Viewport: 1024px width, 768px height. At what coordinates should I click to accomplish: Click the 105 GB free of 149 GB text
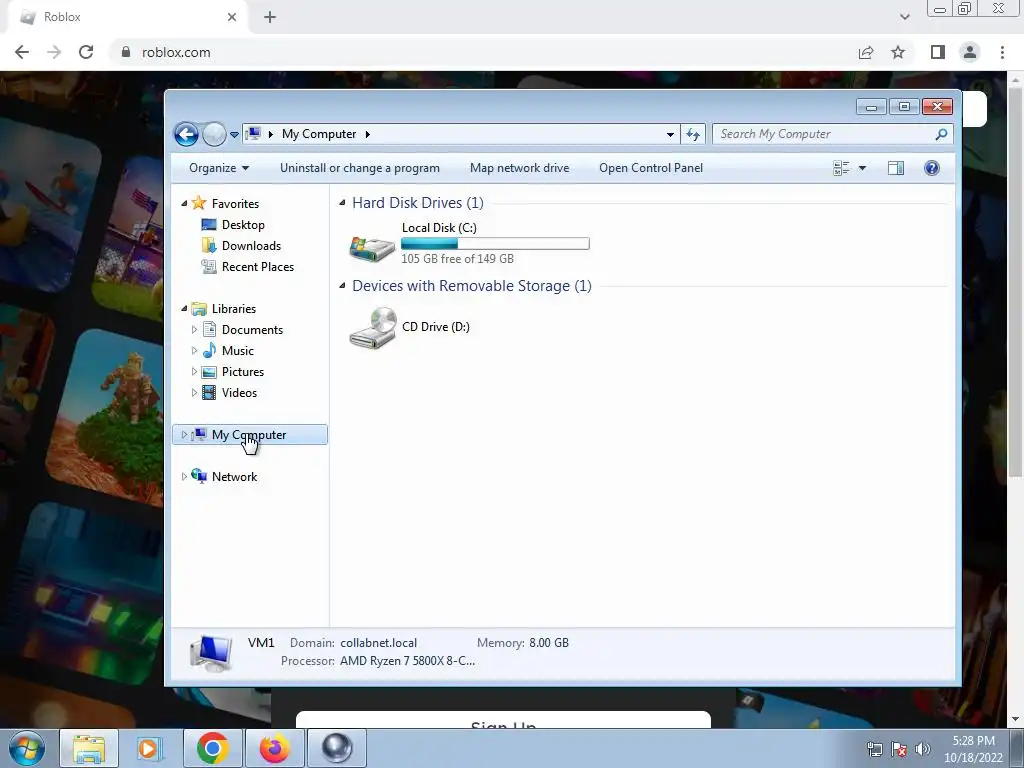point(457,259)
